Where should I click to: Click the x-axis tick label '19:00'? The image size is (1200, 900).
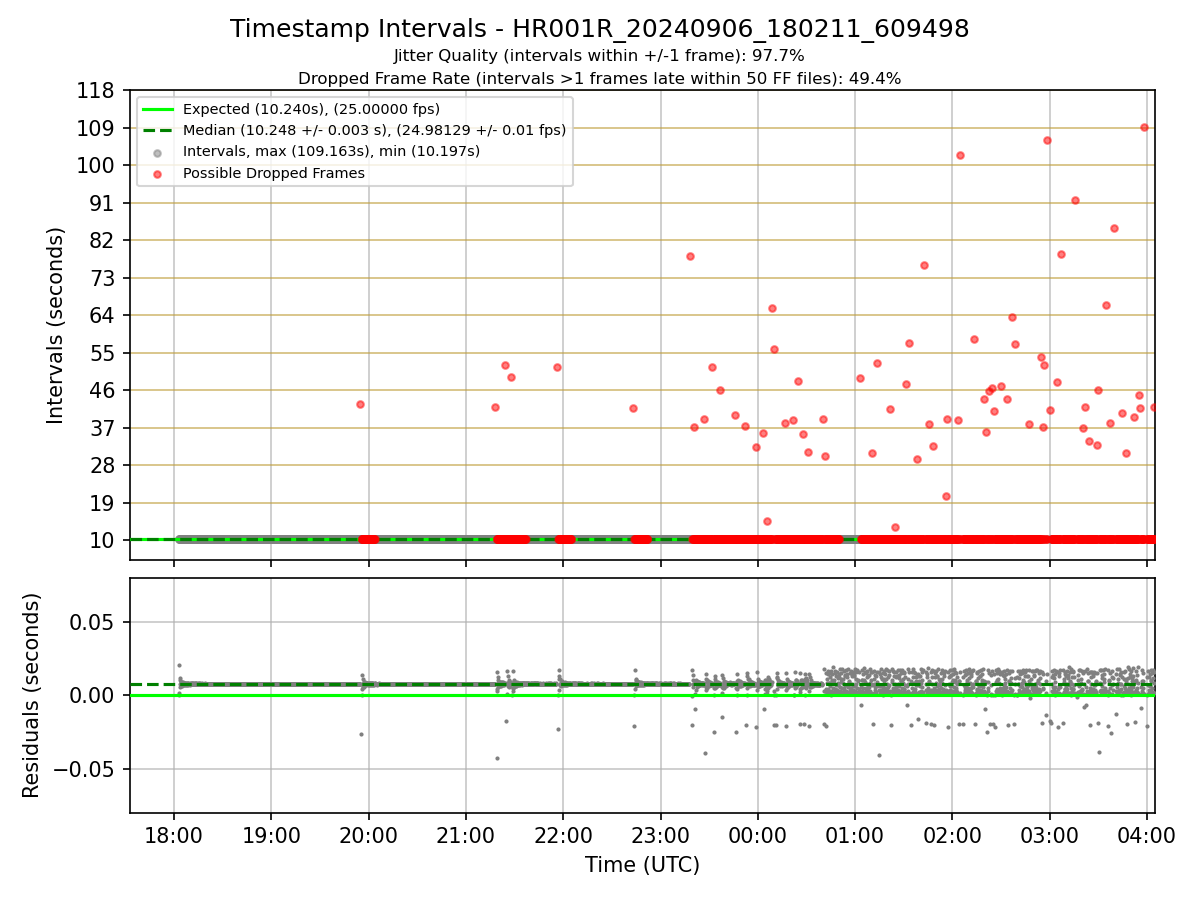click(x=271, y=836)
